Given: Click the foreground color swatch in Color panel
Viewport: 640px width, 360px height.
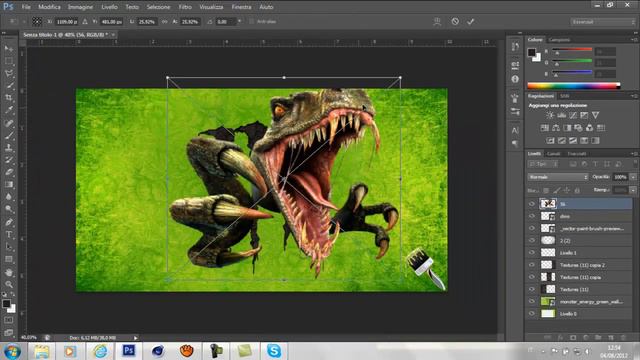Looking at the screenshot, I should (531, 52).
